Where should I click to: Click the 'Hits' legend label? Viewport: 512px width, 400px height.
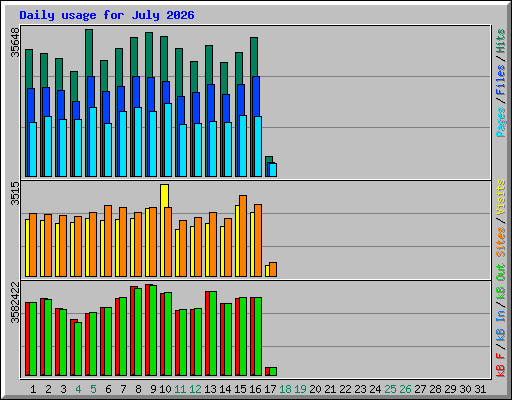501,41
